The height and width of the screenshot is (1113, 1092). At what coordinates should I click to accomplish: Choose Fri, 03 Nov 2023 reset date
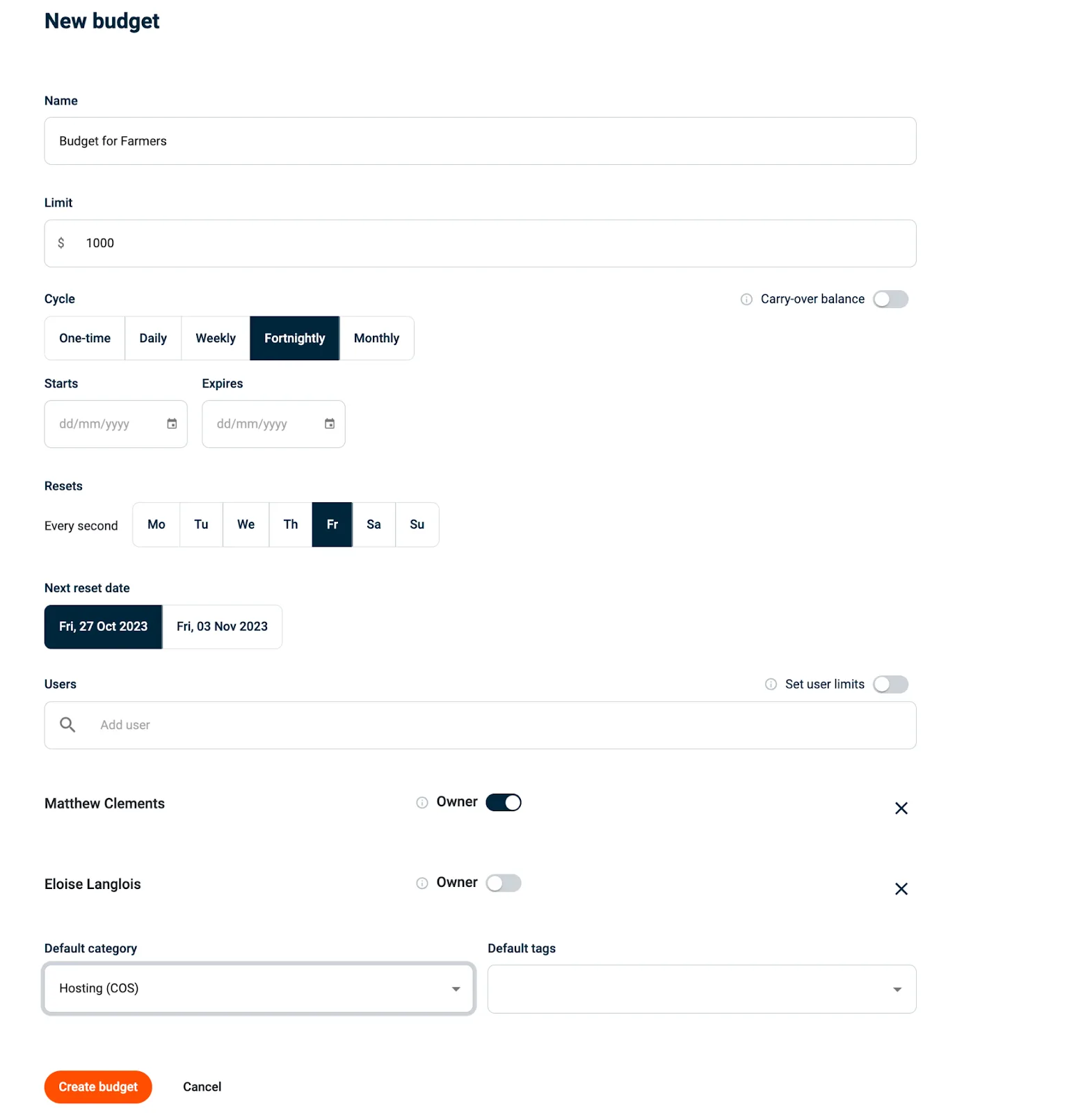pos(222,627)
